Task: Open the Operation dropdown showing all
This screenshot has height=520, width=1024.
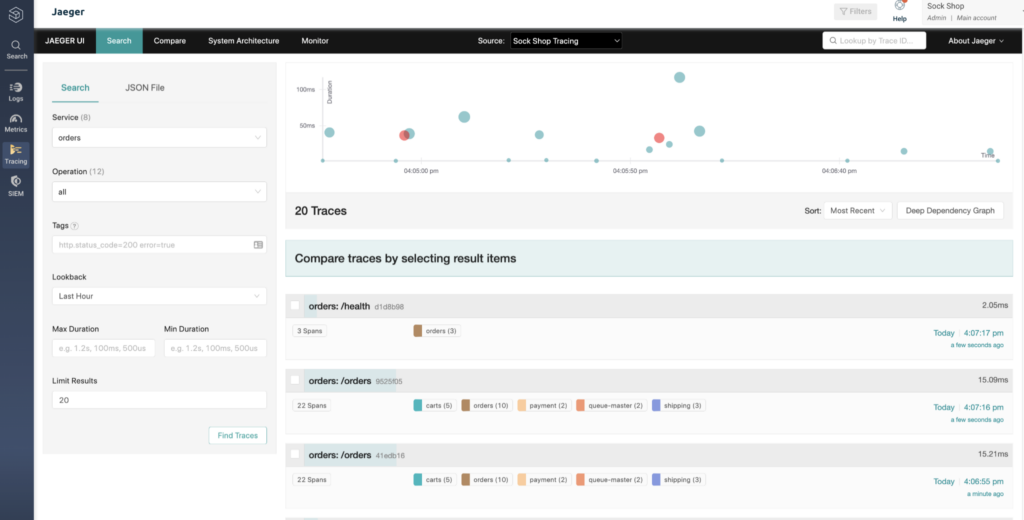Action: pos(159,191)
